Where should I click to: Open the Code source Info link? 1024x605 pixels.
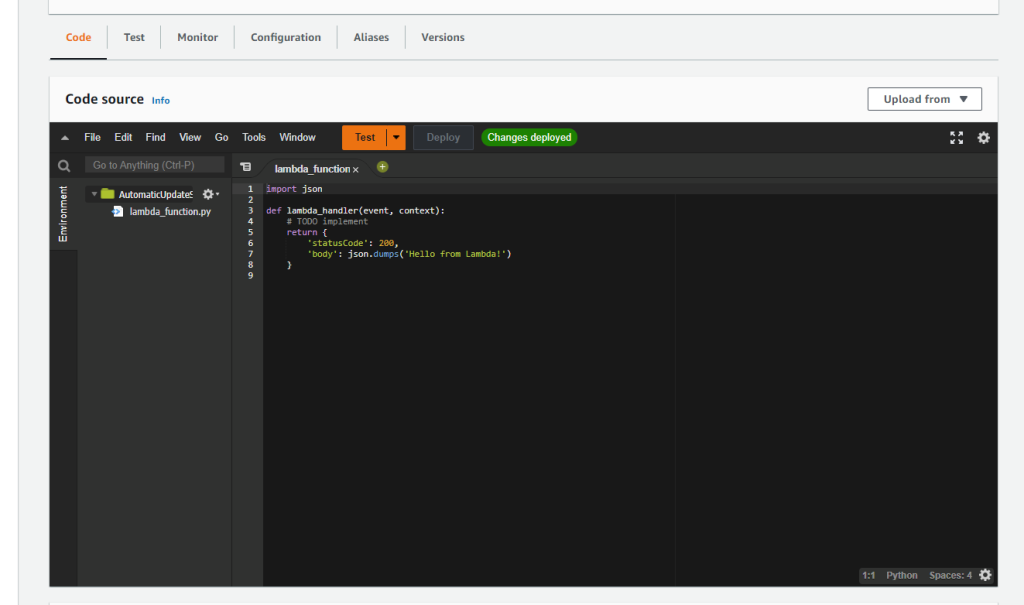[x=160, y=100]
